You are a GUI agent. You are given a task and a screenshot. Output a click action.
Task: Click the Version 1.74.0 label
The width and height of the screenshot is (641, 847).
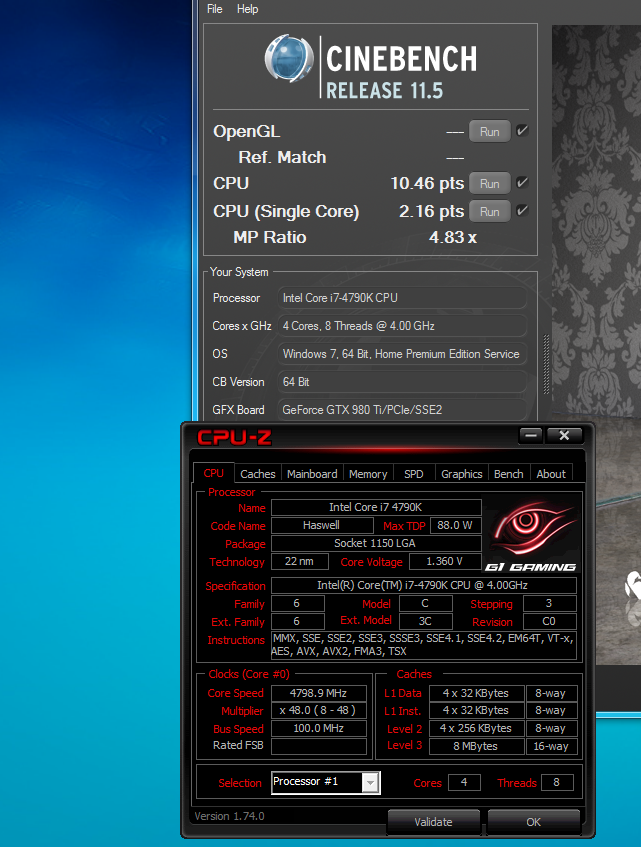[x=230, y=816]
